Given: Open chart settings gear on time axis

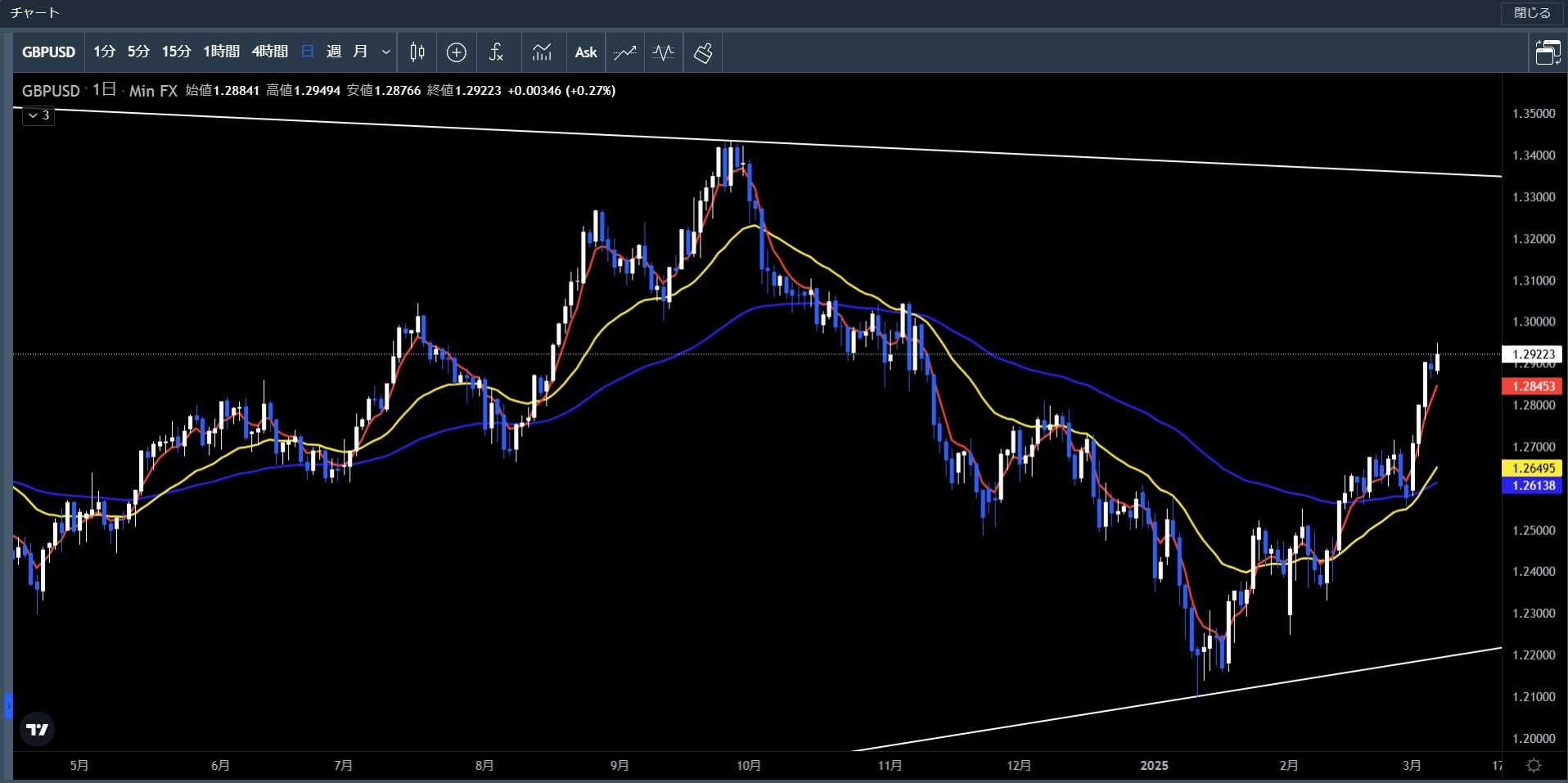Looking at the screenshot, I should [1534, 765].
